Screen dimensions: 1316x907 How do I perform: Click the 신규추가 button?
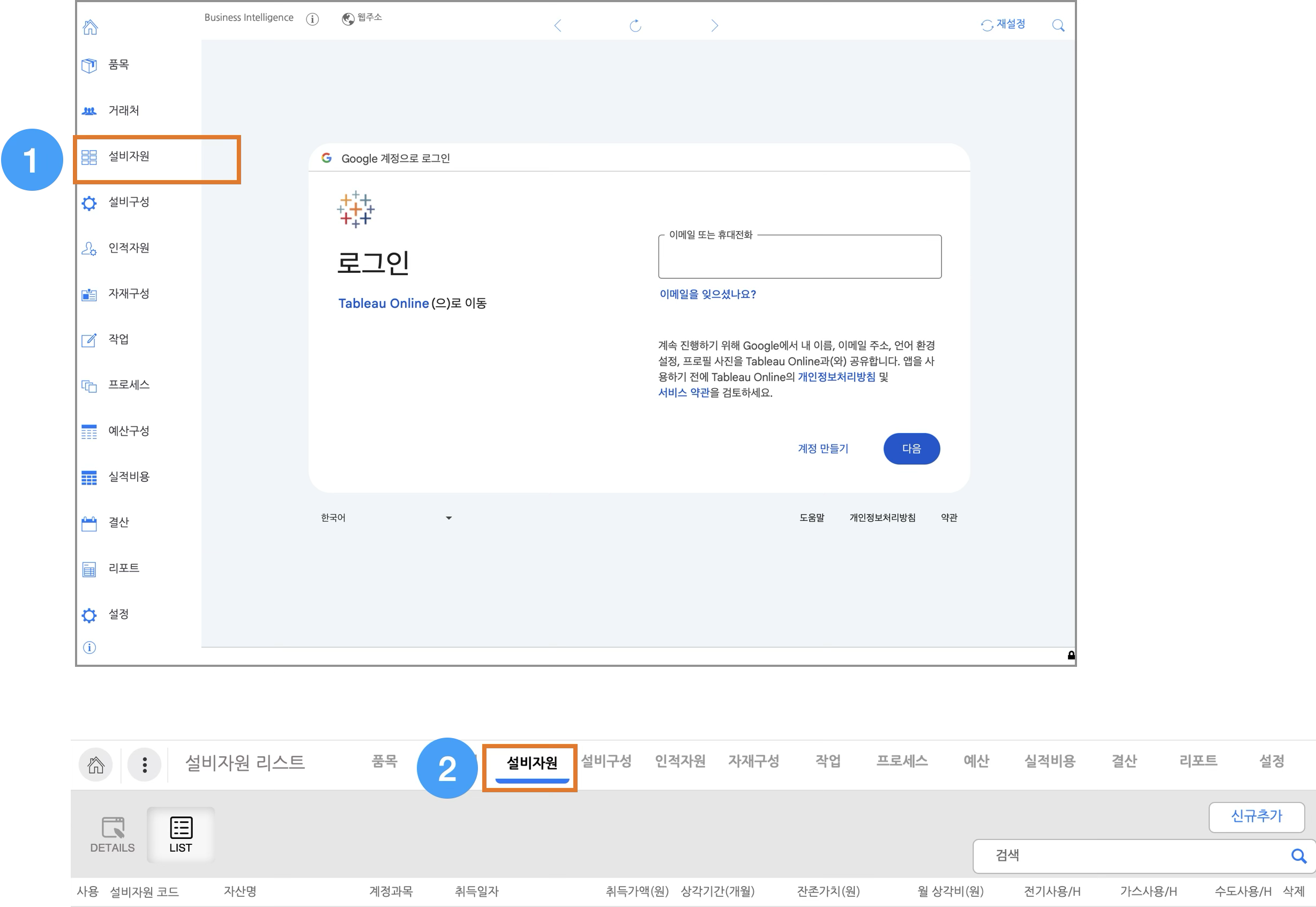pyautogui.click(x=1256, y=816)
